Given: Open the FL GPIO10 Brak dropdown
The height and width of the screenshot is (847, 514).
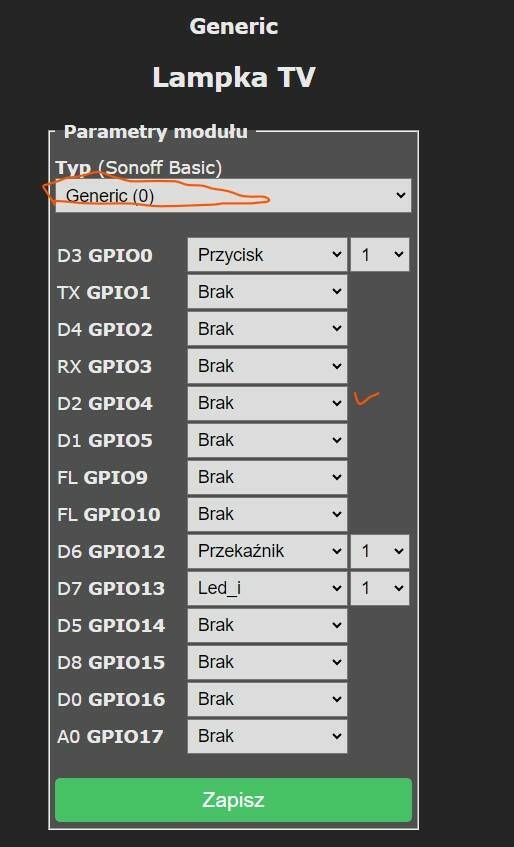Looking at the screenshot, I should (267, 514).
